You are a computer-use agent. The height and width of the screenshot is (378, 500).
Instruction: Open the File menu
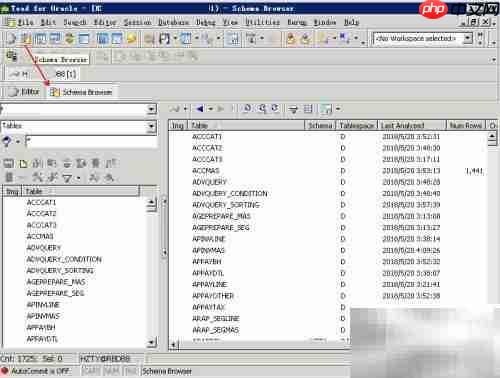25,22
